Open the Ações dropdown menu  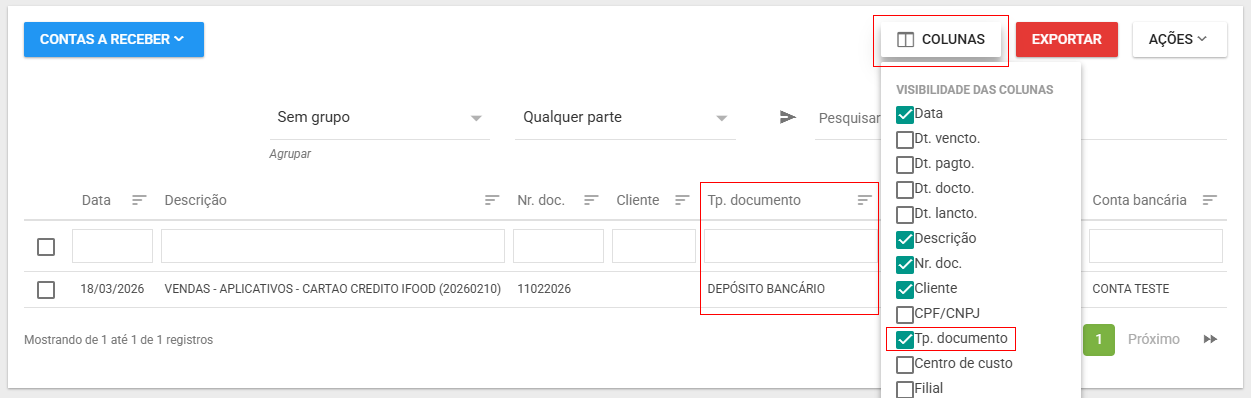1179,40
